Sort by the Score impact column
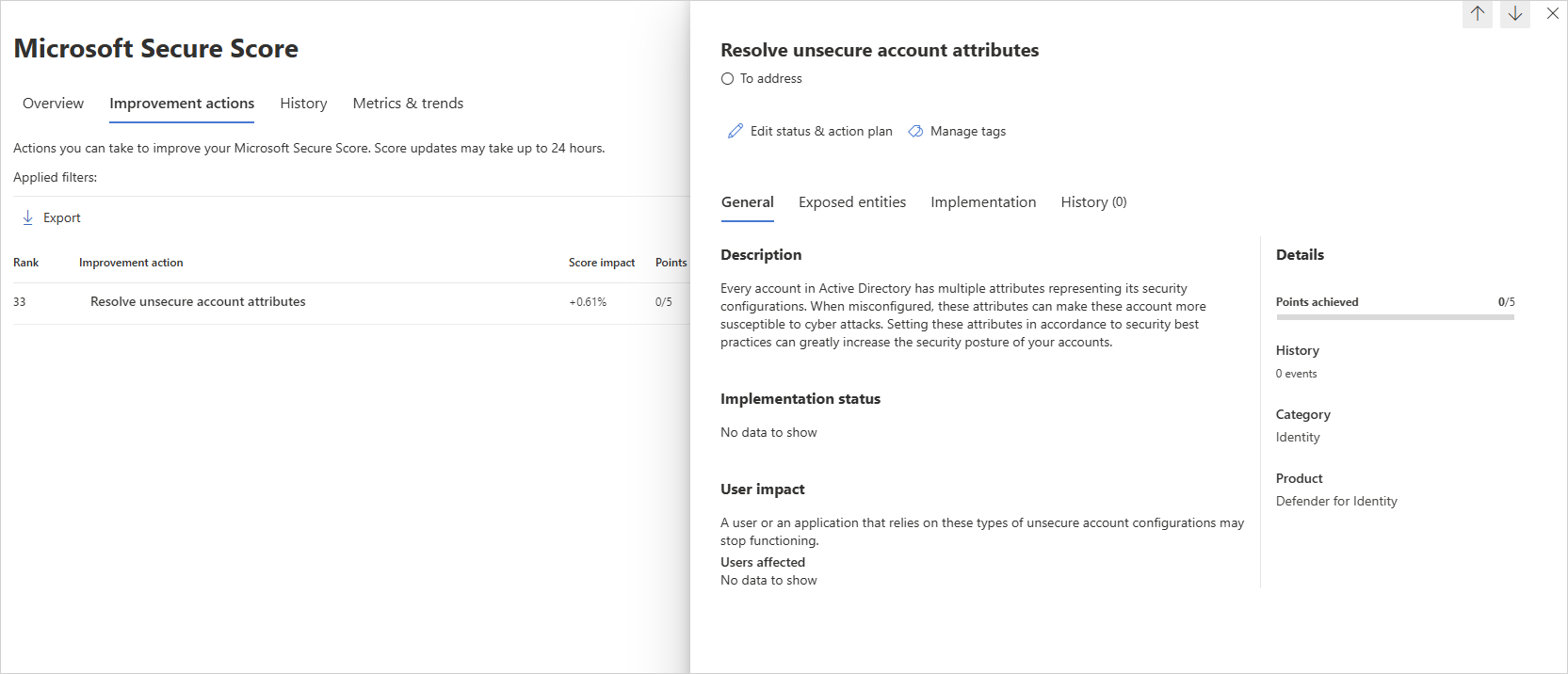The width and height of the screenshot is (1568, 674). click(602, 263)
